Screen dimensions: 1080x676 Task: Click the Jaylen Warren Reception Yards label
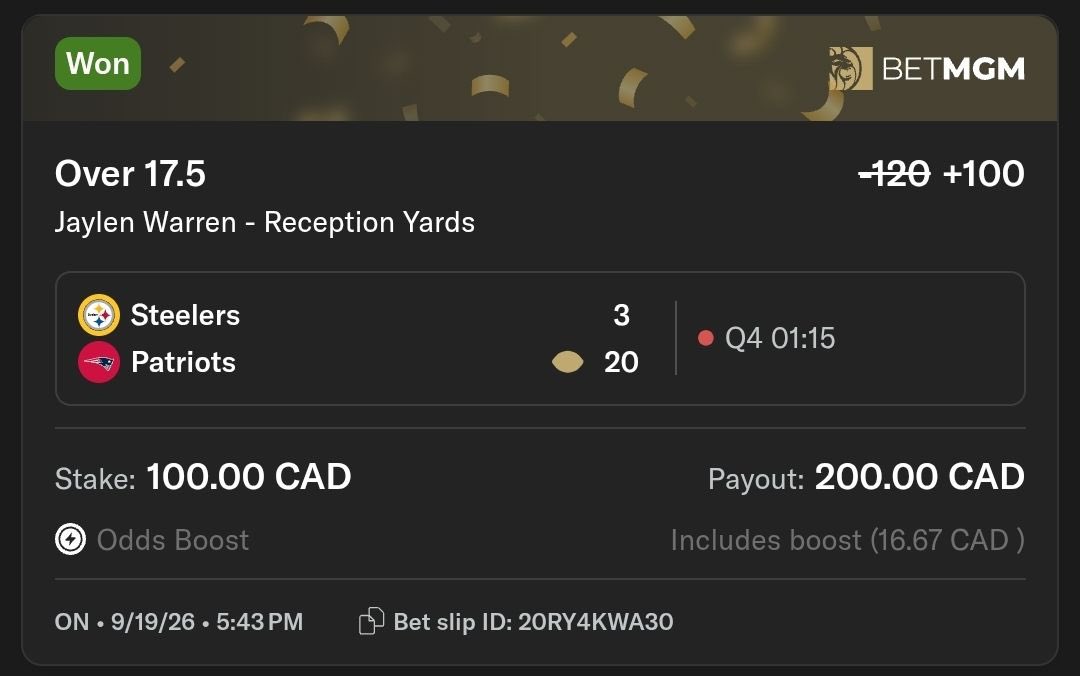point(265,223)
